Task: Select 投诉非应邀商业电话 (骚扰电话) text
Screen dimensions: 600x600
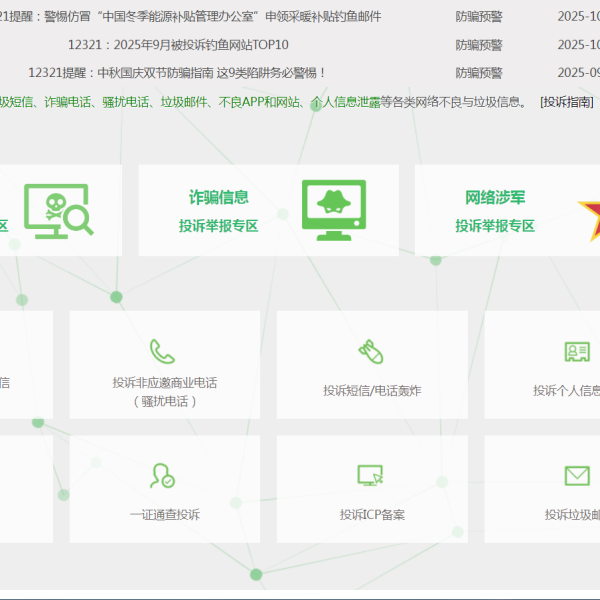Action: coord(165,392)
